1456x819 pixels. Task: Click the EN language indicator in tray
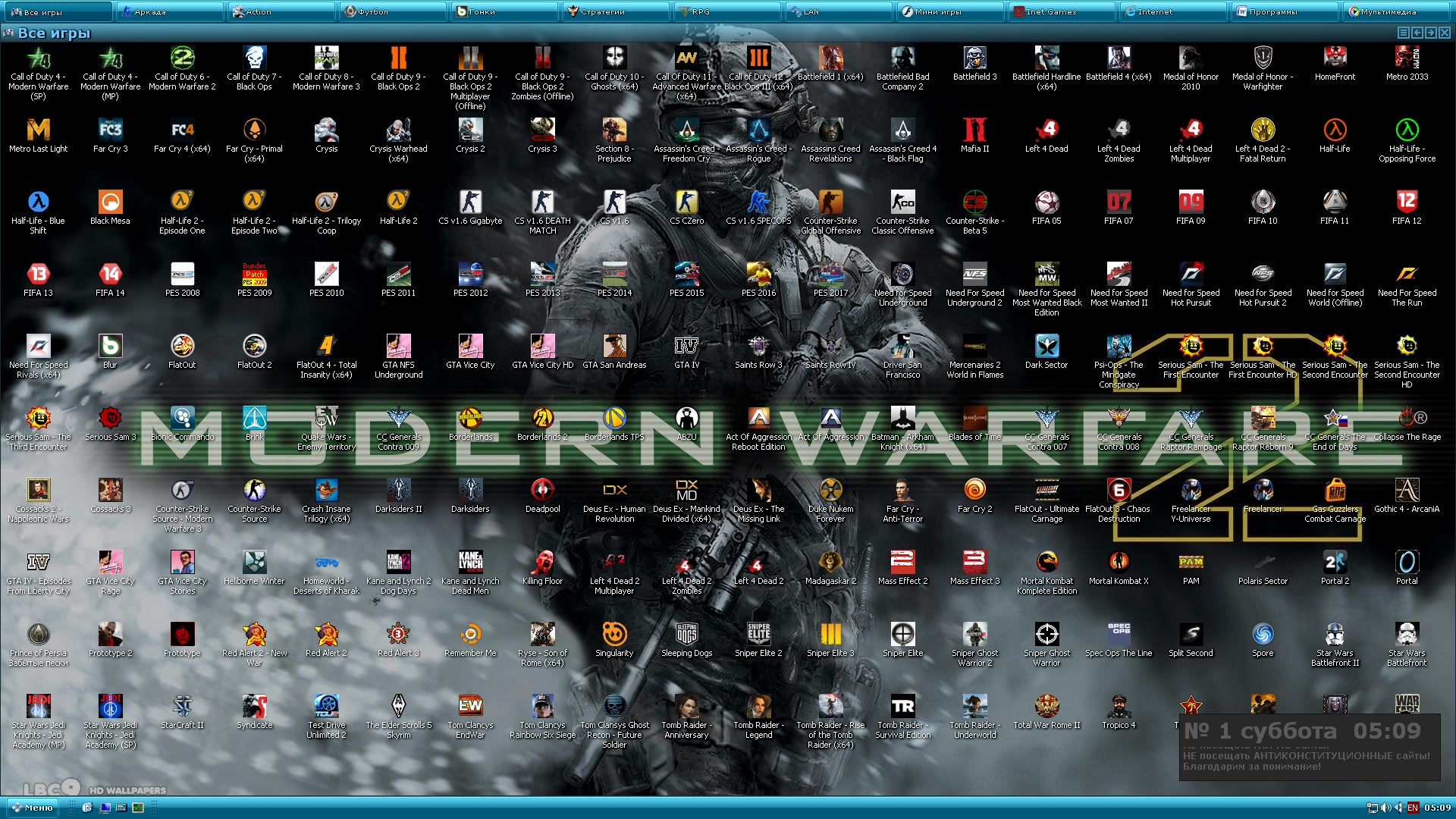point(1413,808)
